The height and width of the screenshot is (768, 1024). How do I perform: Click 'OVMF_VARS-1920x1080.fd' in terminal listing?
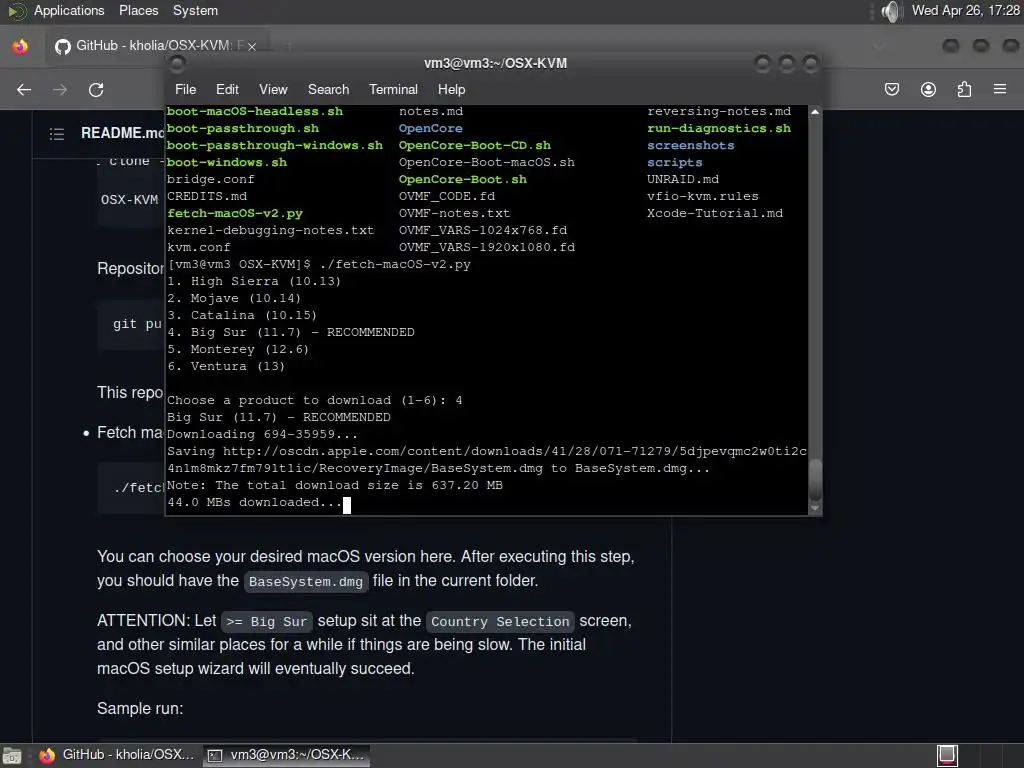point(487,248)
